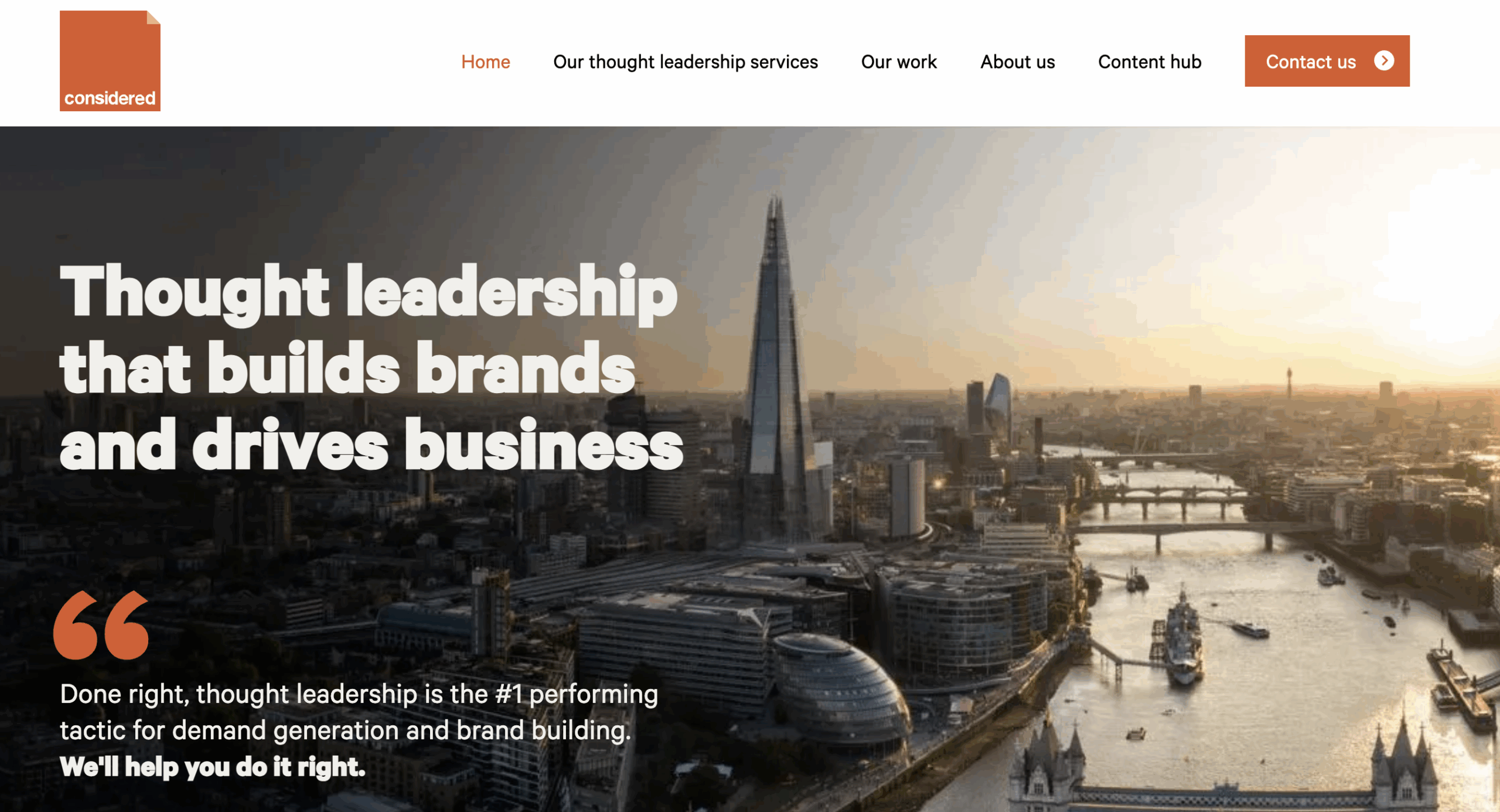Click the "that builds brands" headline line
Image resolution: width=1500 pixels, height=812 pixels.
click(347, 369)
